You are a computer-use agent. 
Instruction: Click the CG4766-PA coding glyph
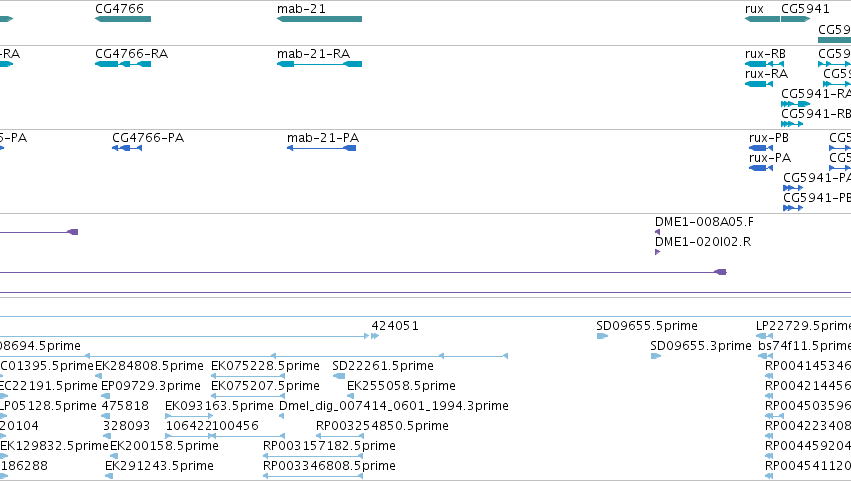coord(127,148)
